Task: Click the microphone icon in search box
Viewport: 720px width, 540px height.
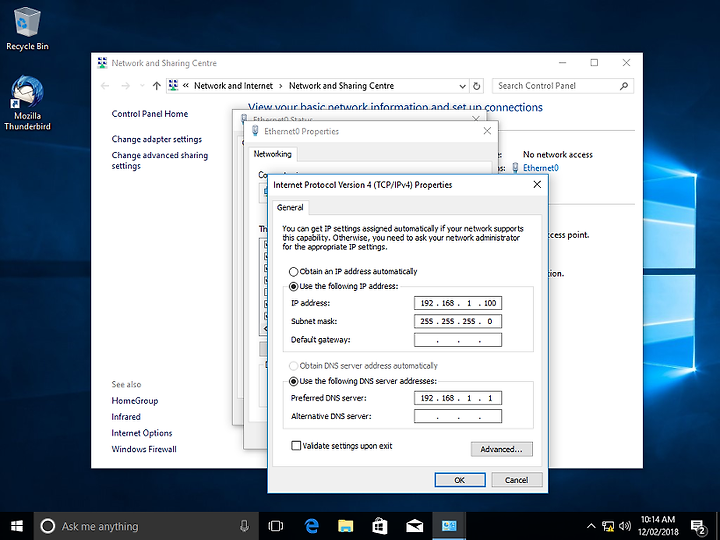Action: pyautogui.click(x=244, y=526)
